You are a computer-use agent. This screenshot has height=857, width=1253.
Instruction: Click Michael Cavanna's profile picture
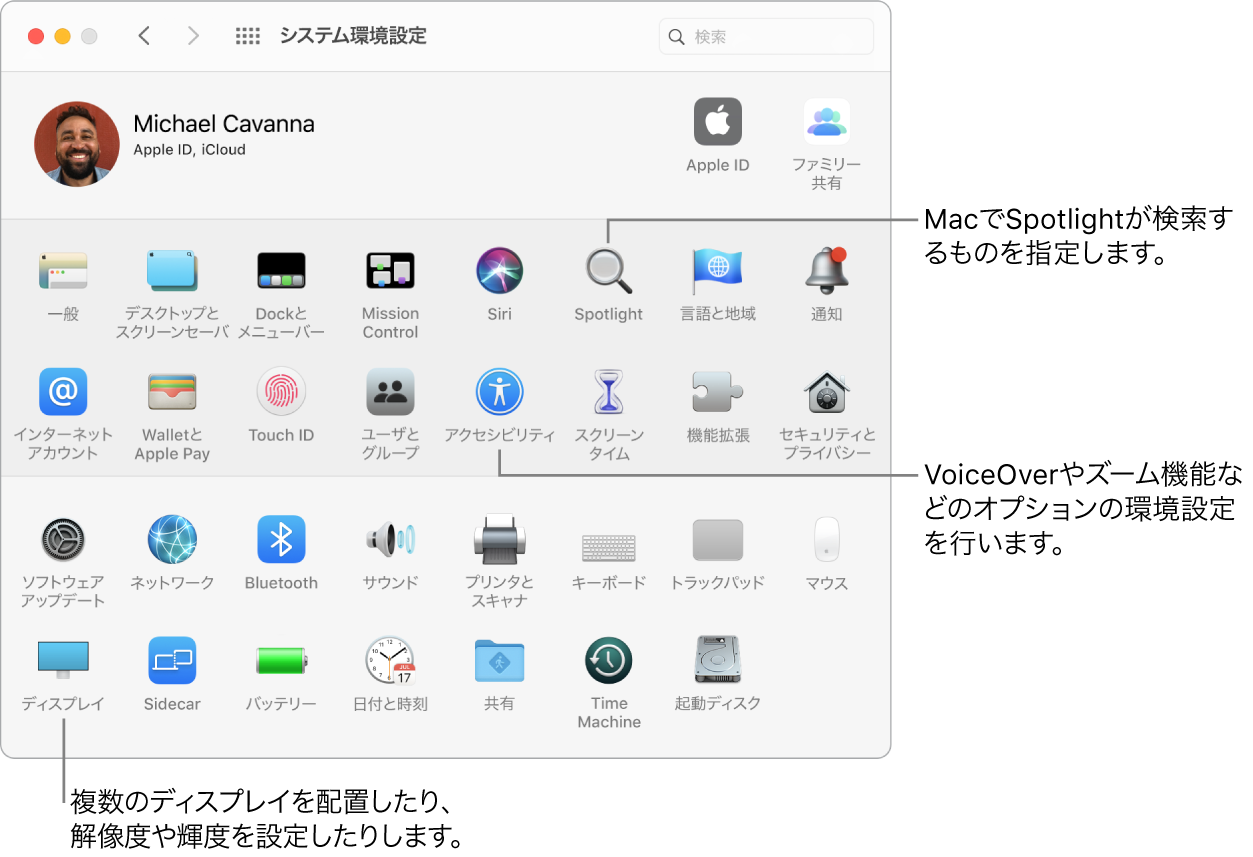coord(77,143)
